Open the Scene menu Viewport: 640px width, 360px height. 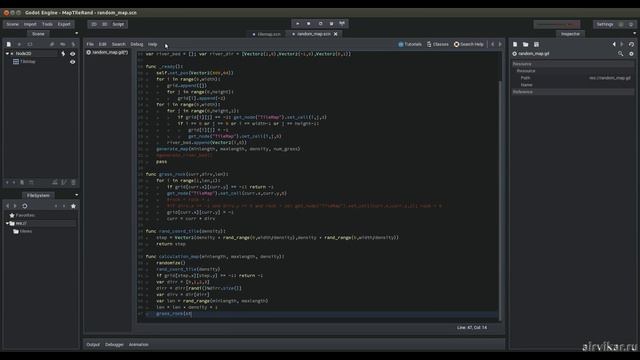[12, 24]
